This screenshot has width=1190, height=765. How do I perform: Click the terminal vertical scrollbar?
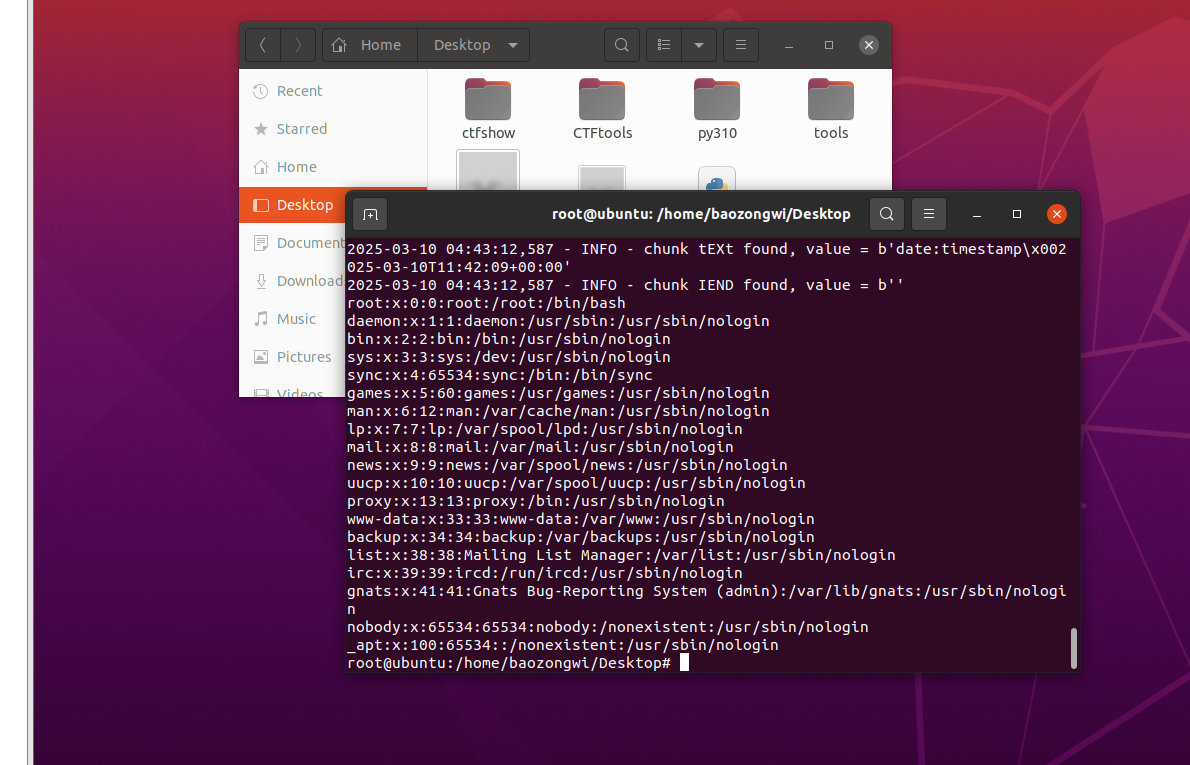(1074, 648)
